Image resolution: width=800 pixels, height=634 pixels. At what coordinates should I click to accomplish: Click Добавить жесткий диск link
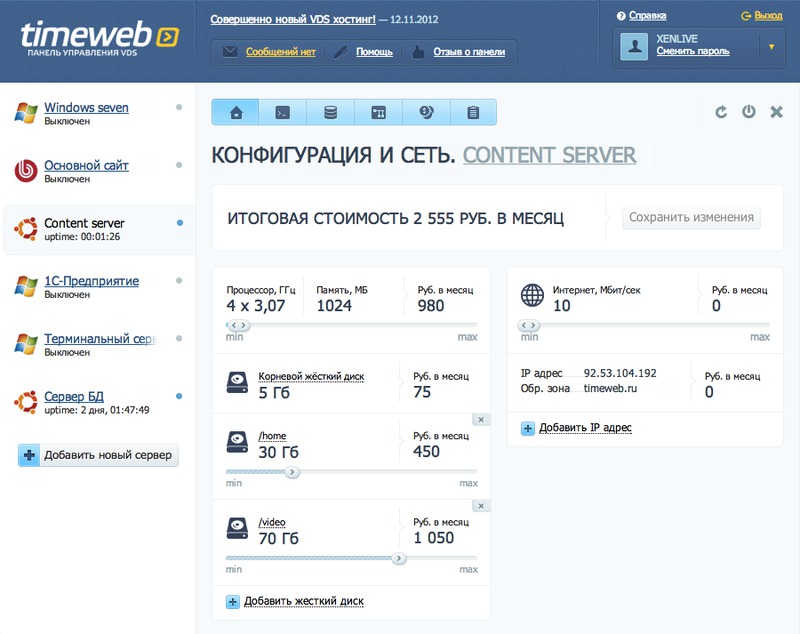point(304,601)
